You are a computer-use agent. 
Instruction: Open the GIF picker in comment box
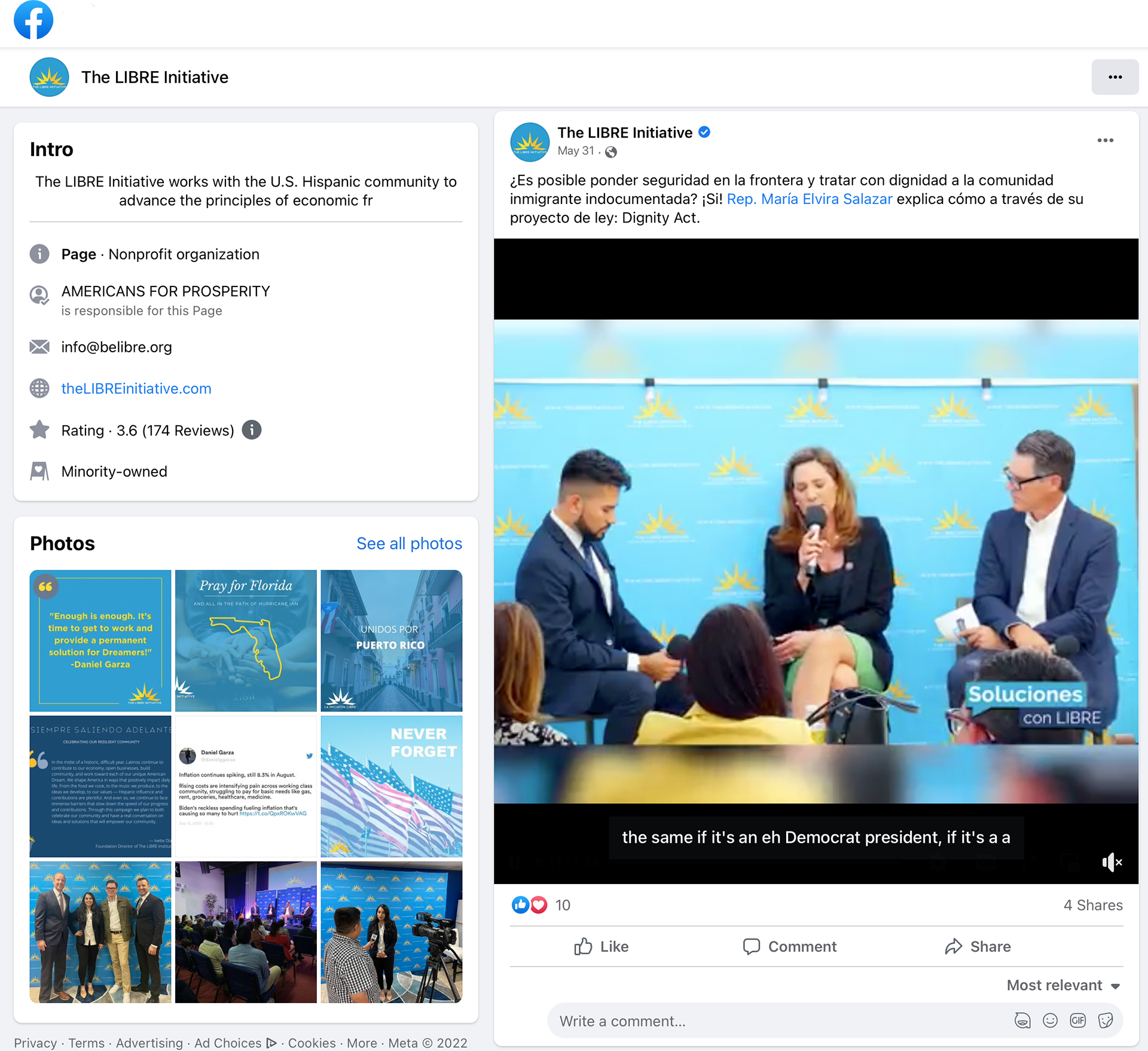[1077, 1020]
